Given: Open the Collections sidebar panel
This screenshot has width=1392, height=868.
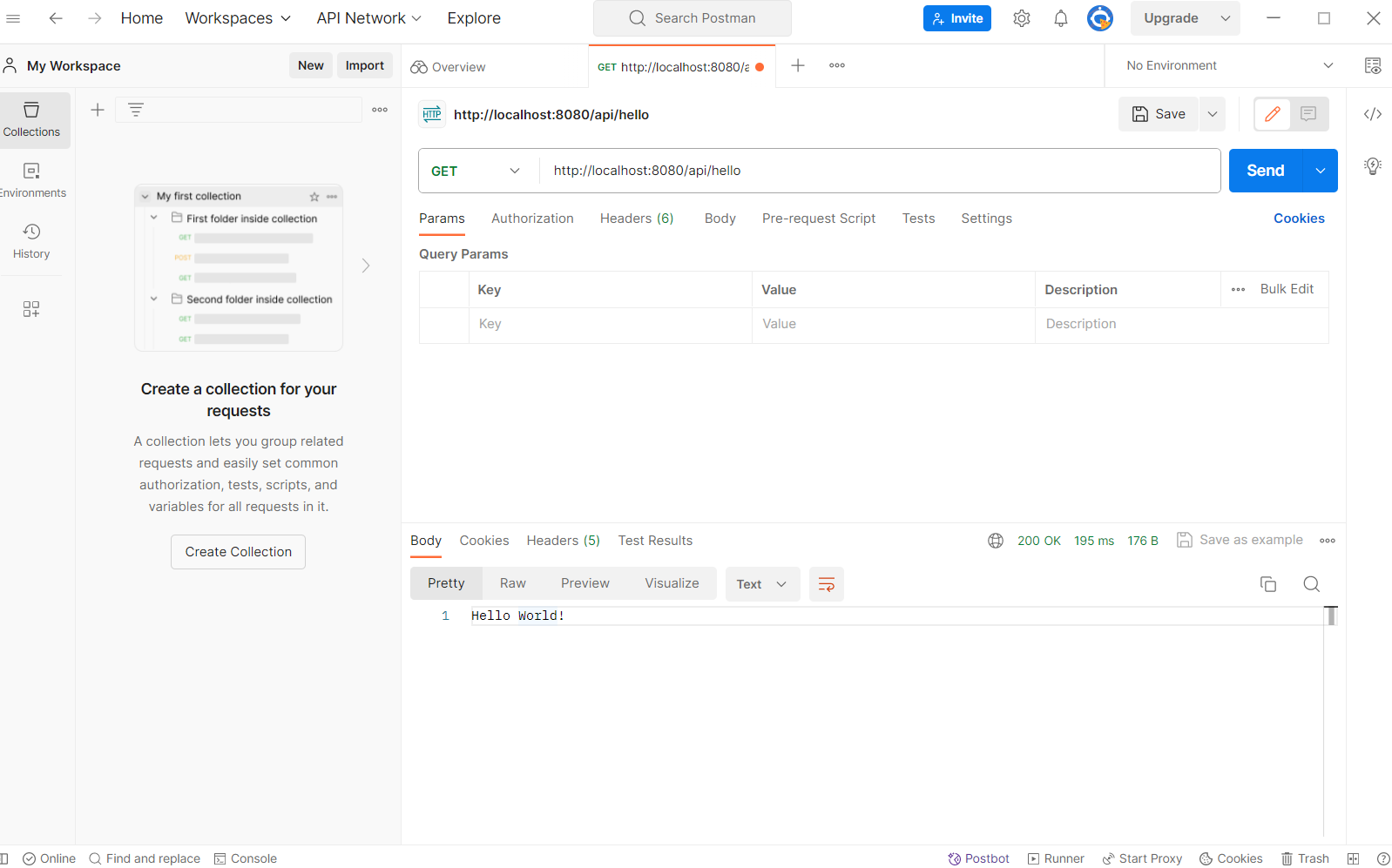Looking at the screenshot, I should pyautogui.click(x=32, y=120).
